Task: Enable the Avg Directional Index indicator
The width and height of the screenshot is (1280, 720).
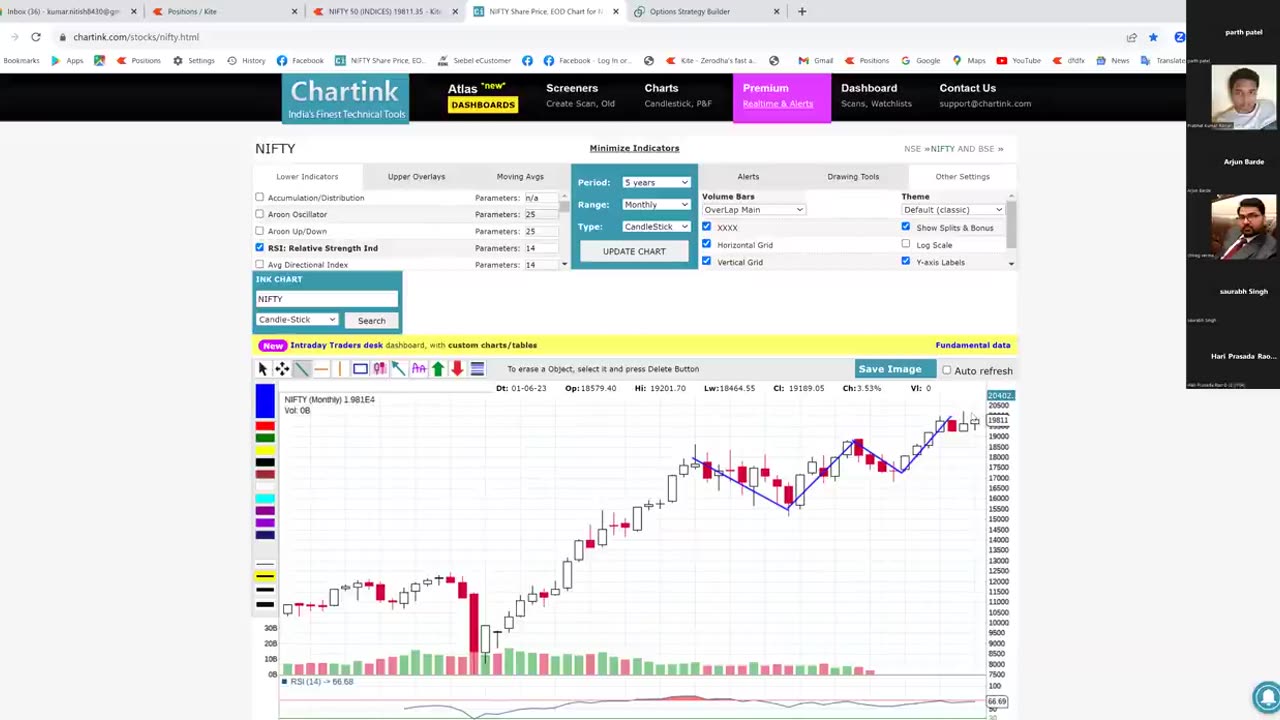Action: click(x=260, y=264)
